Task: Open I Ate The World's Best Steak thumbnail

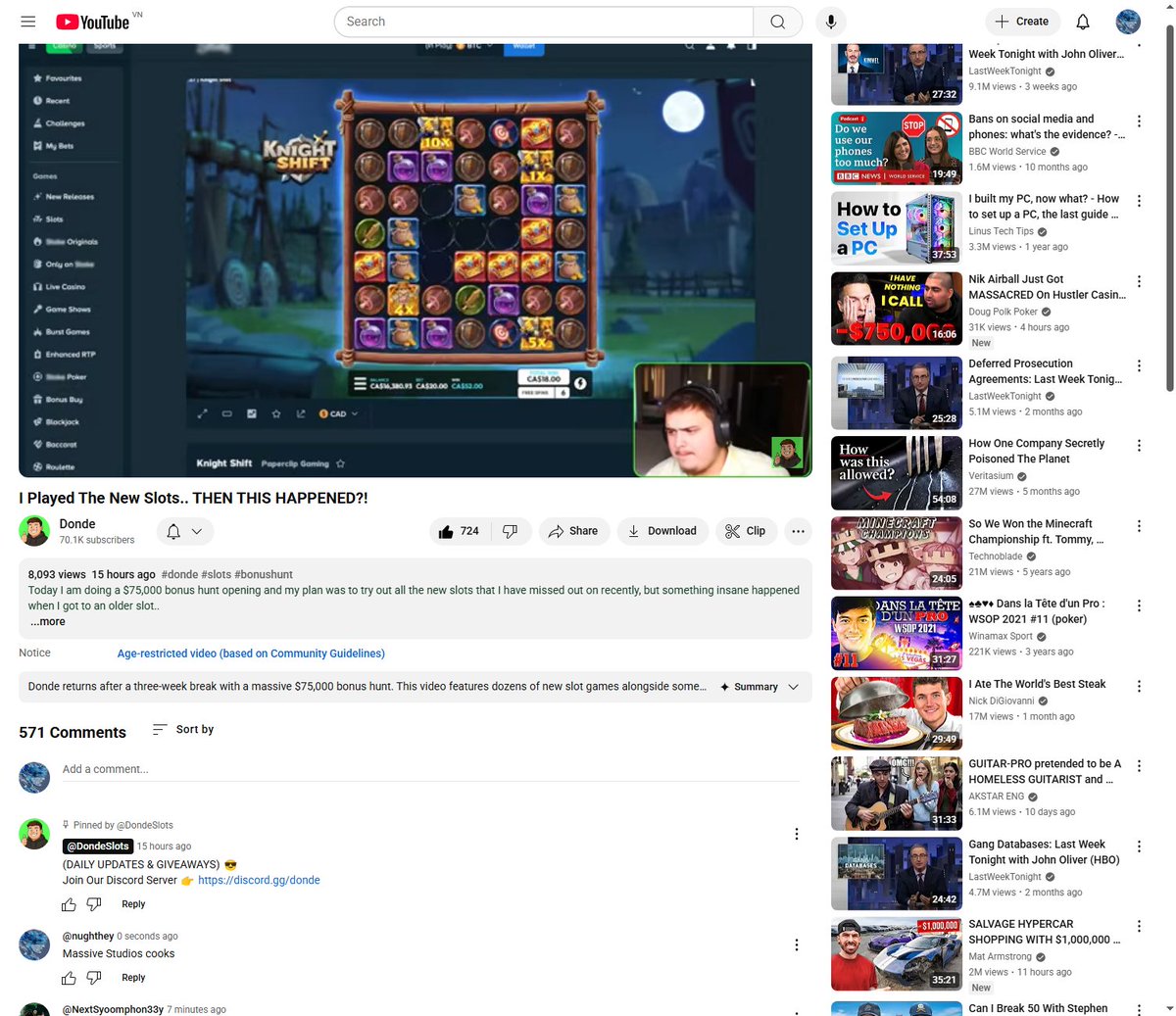Action: [x=897, y=714]
